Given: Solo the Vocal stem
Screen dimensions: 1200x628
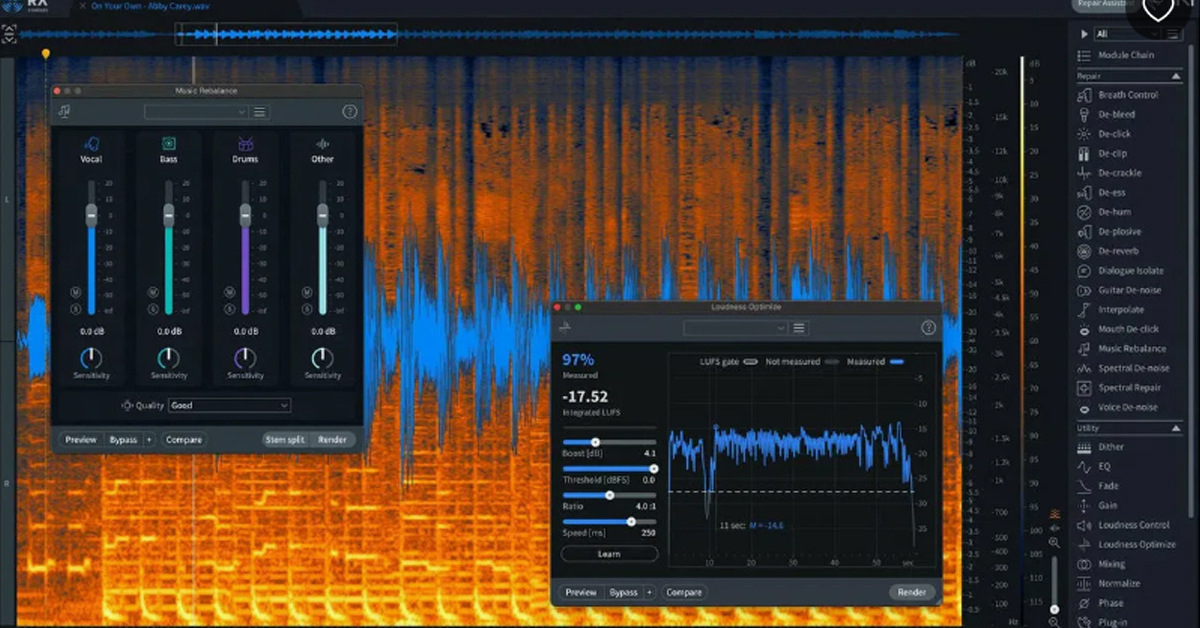Looking at the screenshot, I should pos(76,308).
